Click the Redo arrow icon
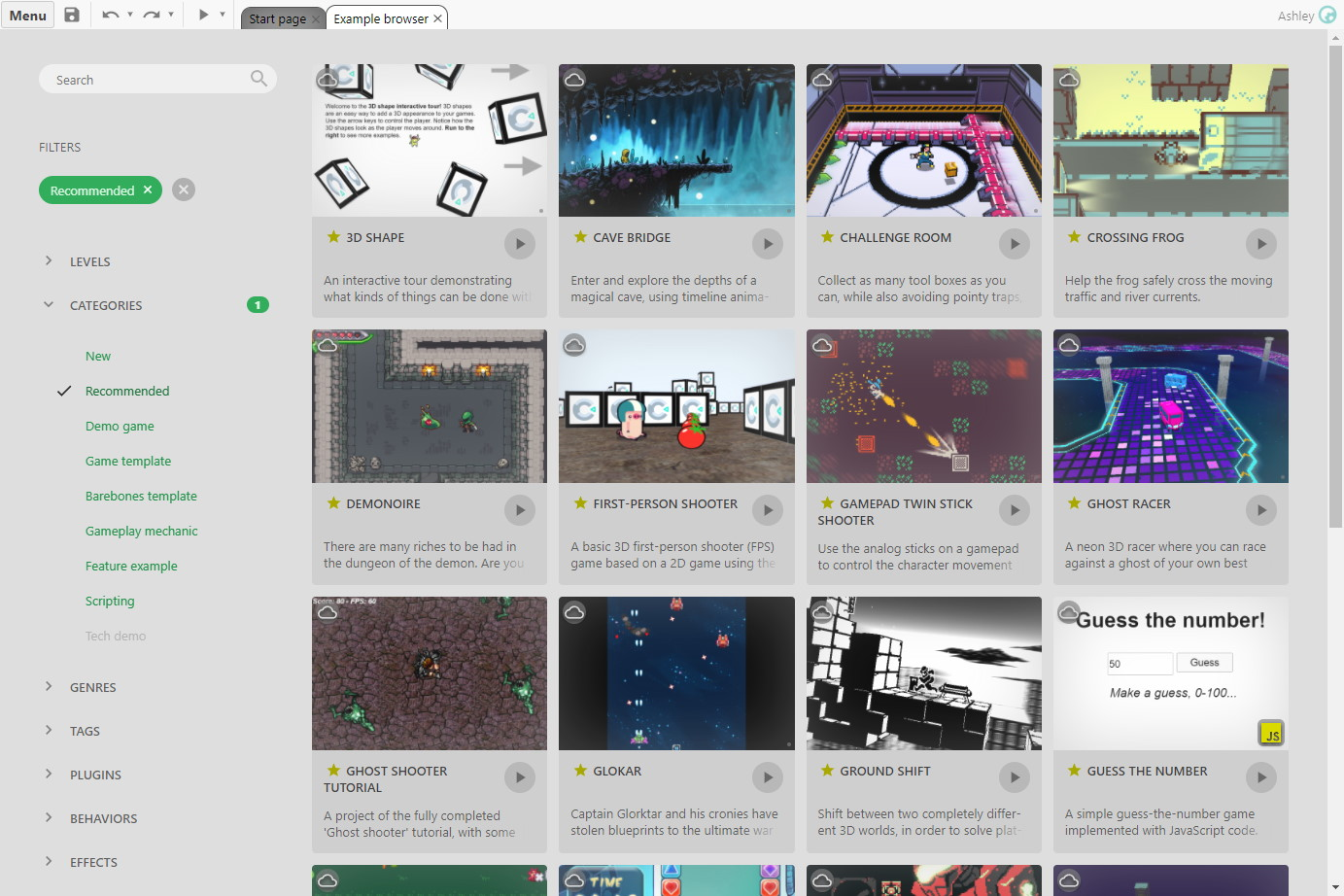The image size is (1344, 896). tap(151, 15)
